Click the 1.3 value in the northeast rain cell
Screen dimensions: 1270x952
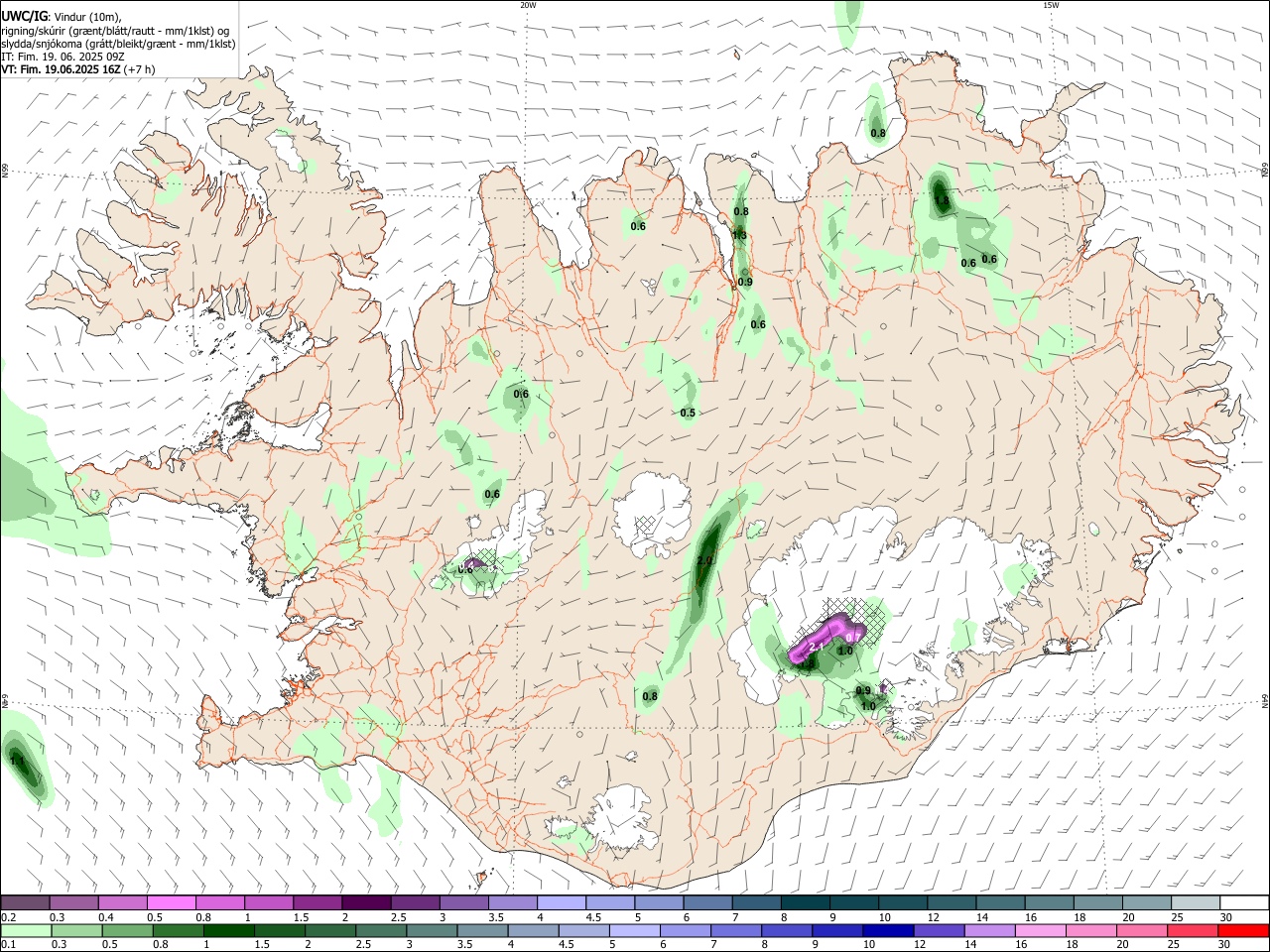(942, 201)
